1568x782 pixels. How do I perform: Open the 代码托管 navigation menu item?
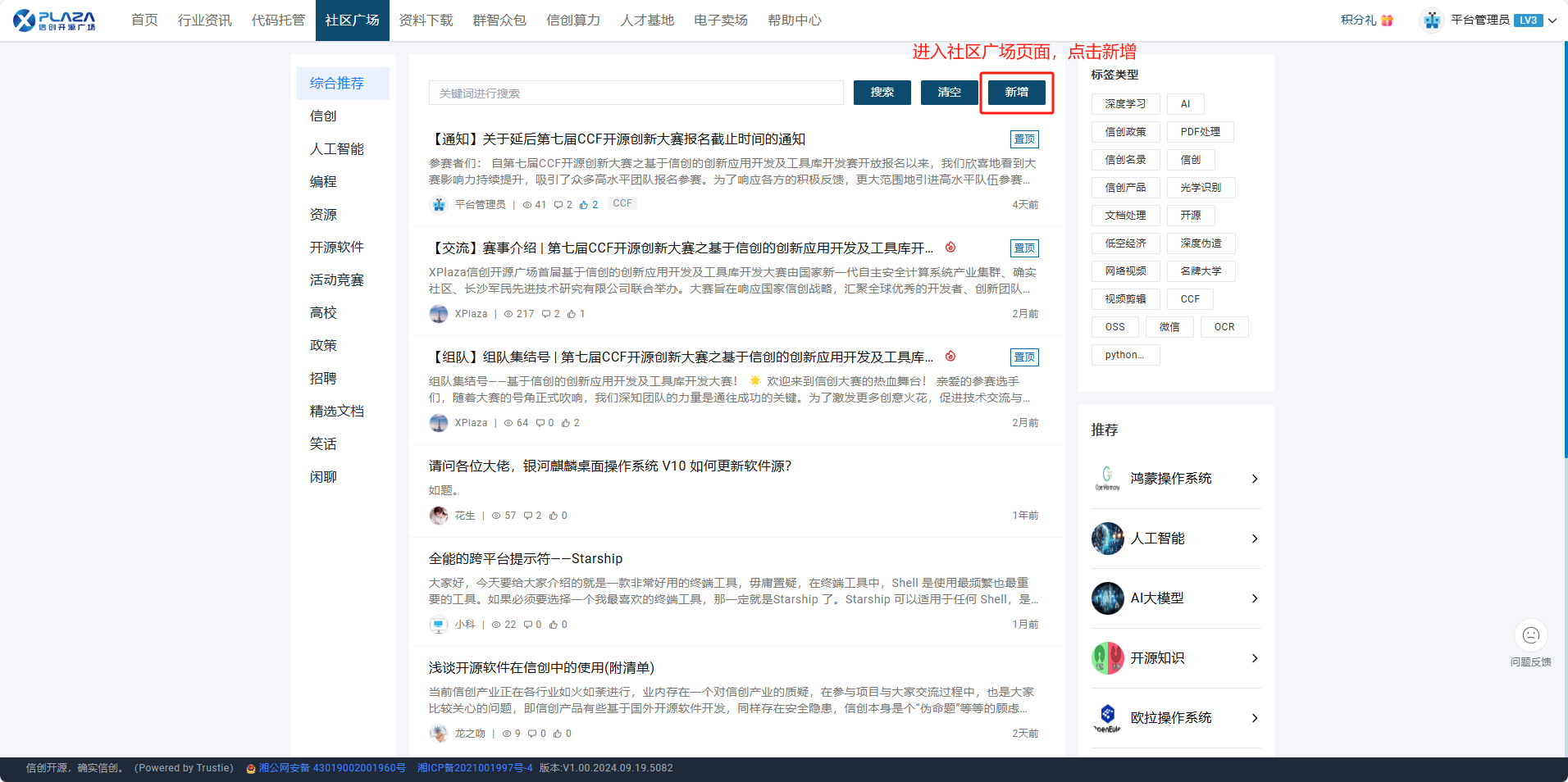point(278,20)
